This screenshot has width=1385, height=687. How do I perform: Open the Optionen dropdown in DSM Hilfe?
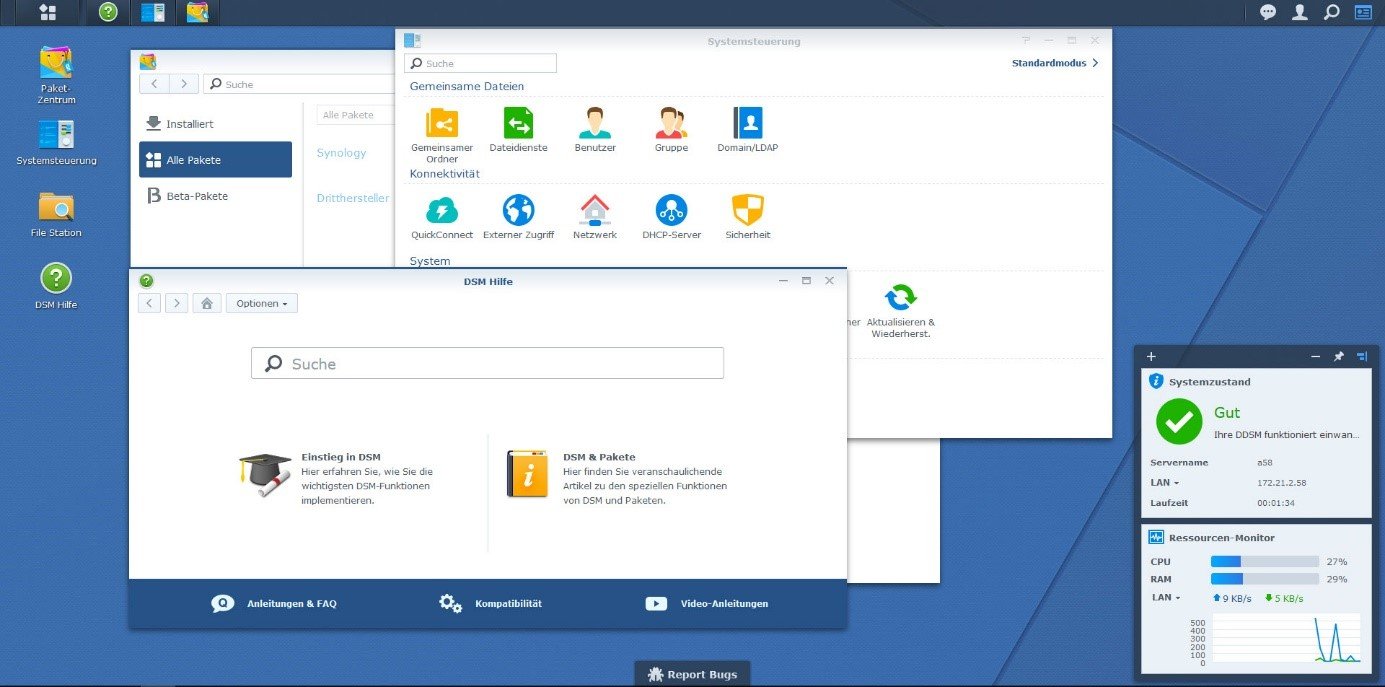262,303
